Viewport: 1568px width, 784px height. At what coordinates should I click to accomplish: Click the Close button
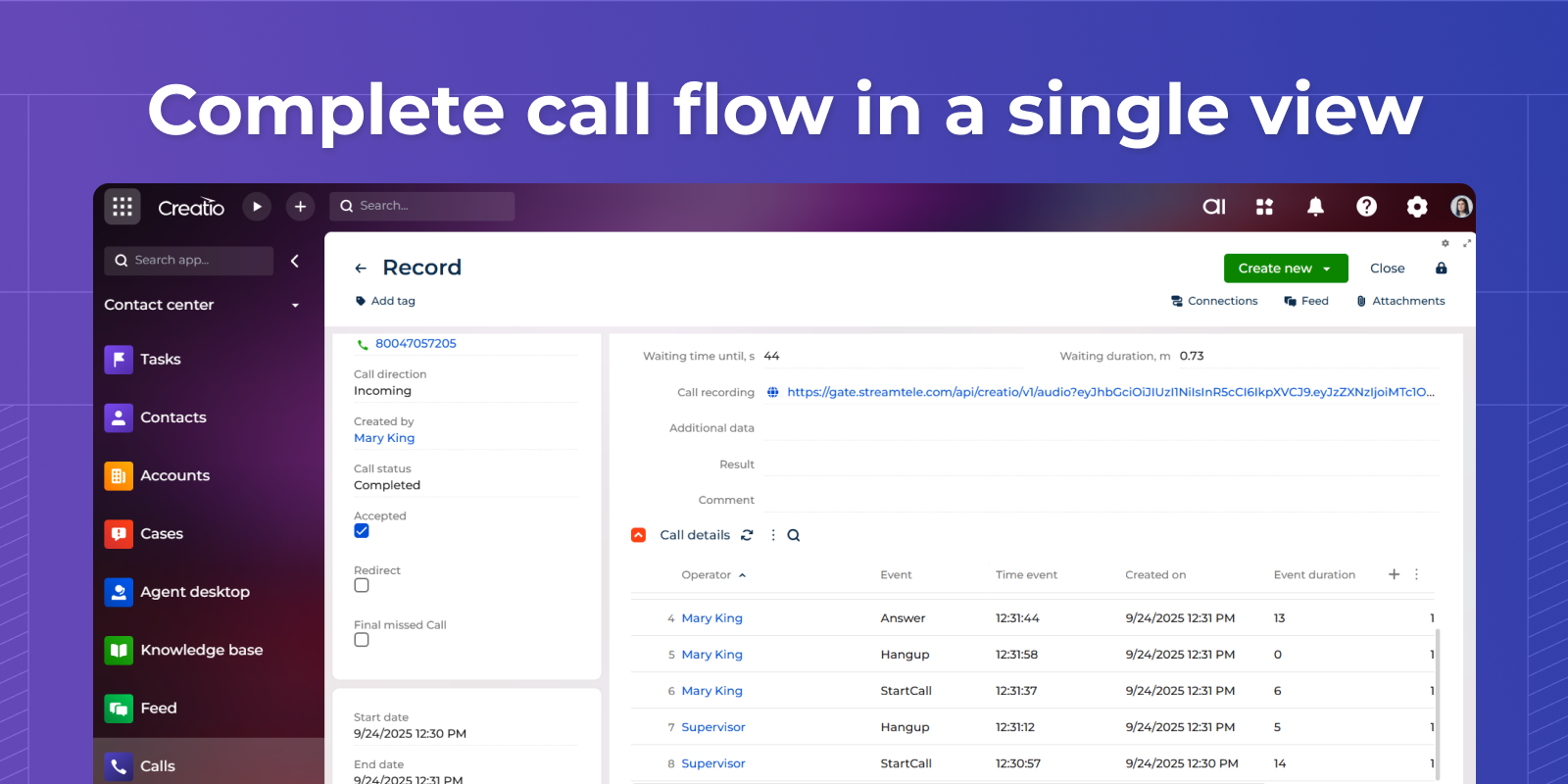click(x=1387, y=269)
